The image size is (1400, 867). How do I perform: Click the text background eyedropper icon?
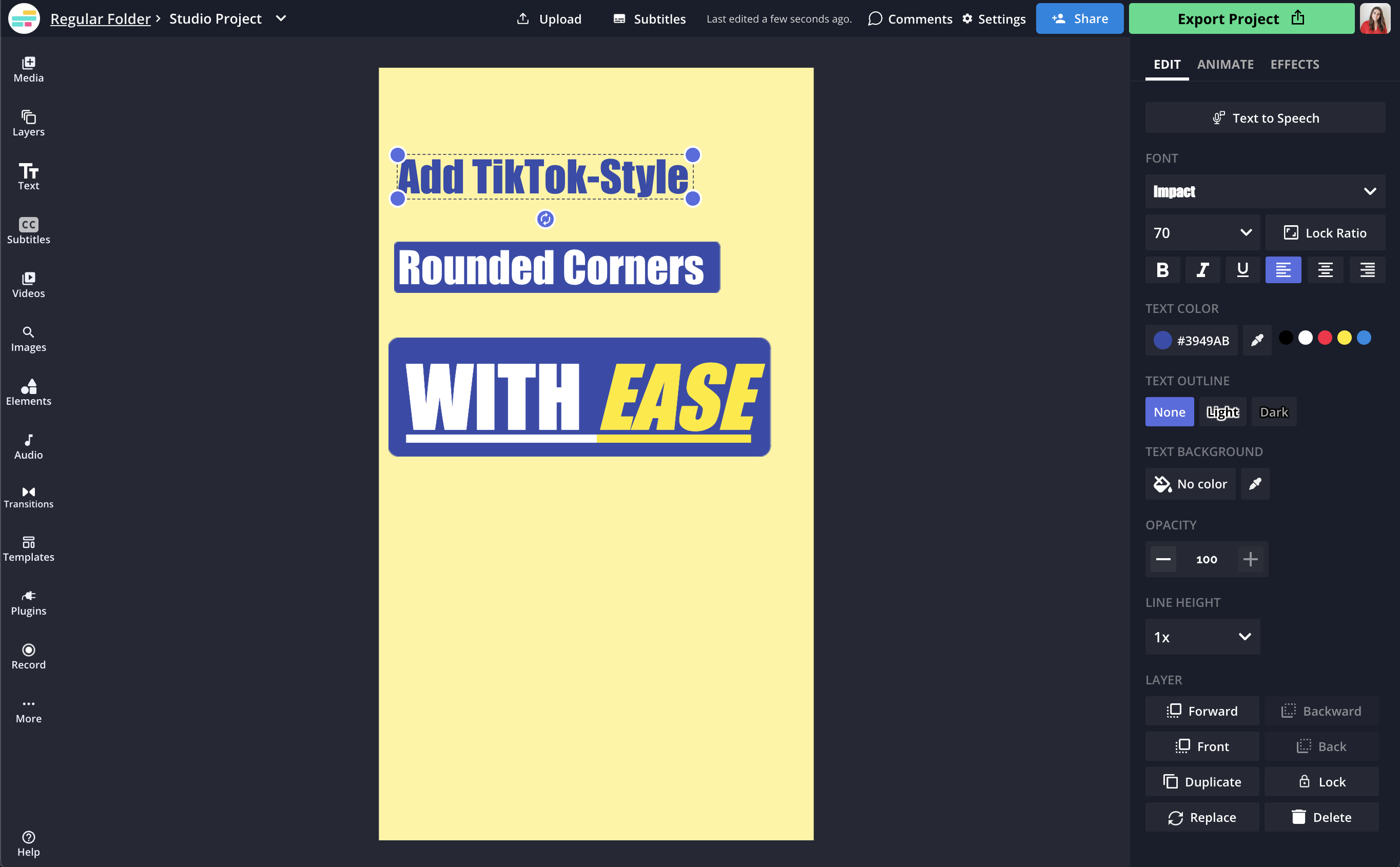[1254, 484]
